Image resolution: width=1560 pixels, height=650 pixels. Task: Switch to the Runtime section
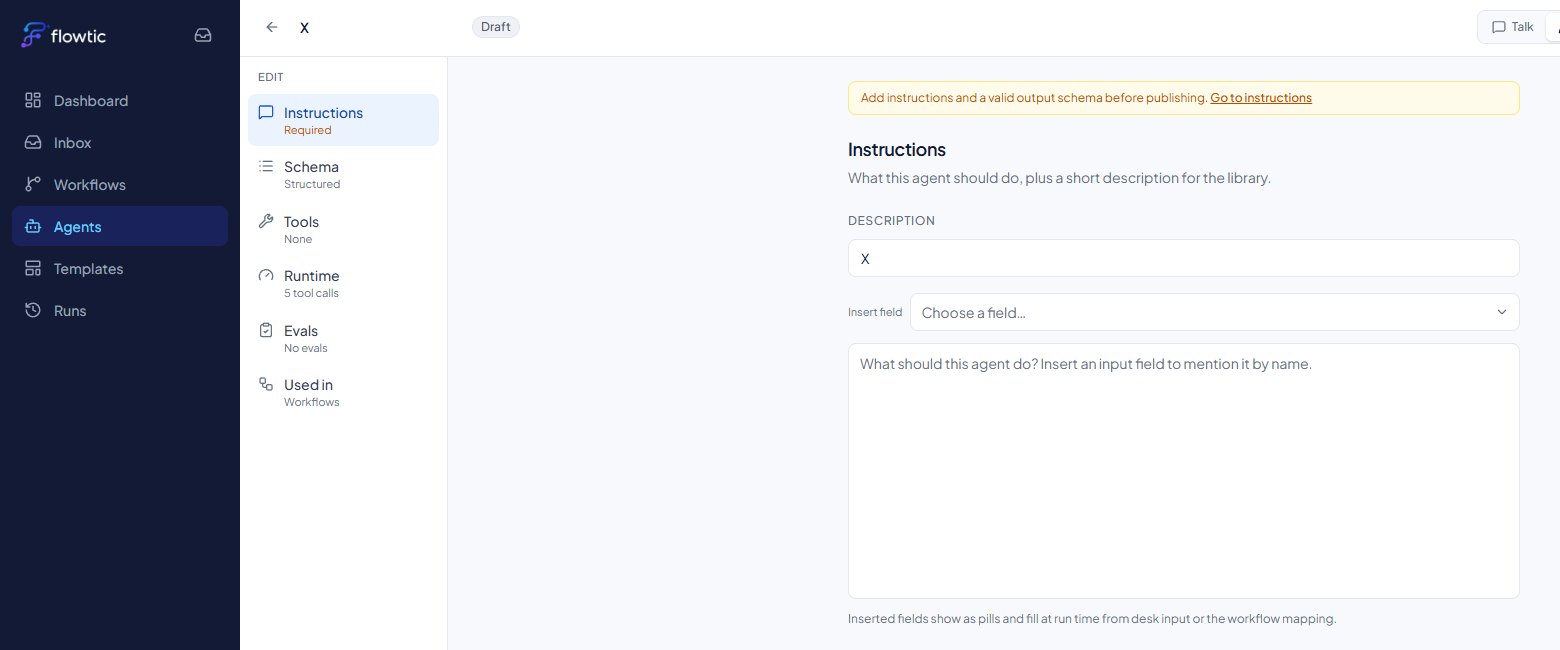tap(343, 283)
